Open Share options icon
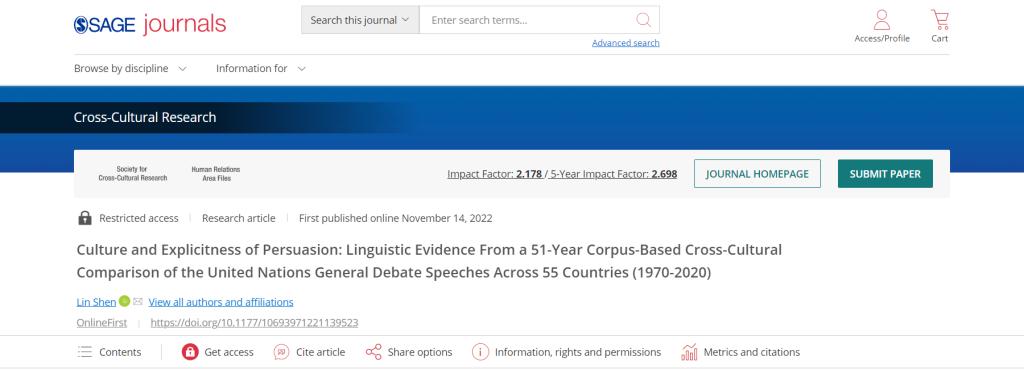This screenshot has height=370, width=1024. (374, 352)
